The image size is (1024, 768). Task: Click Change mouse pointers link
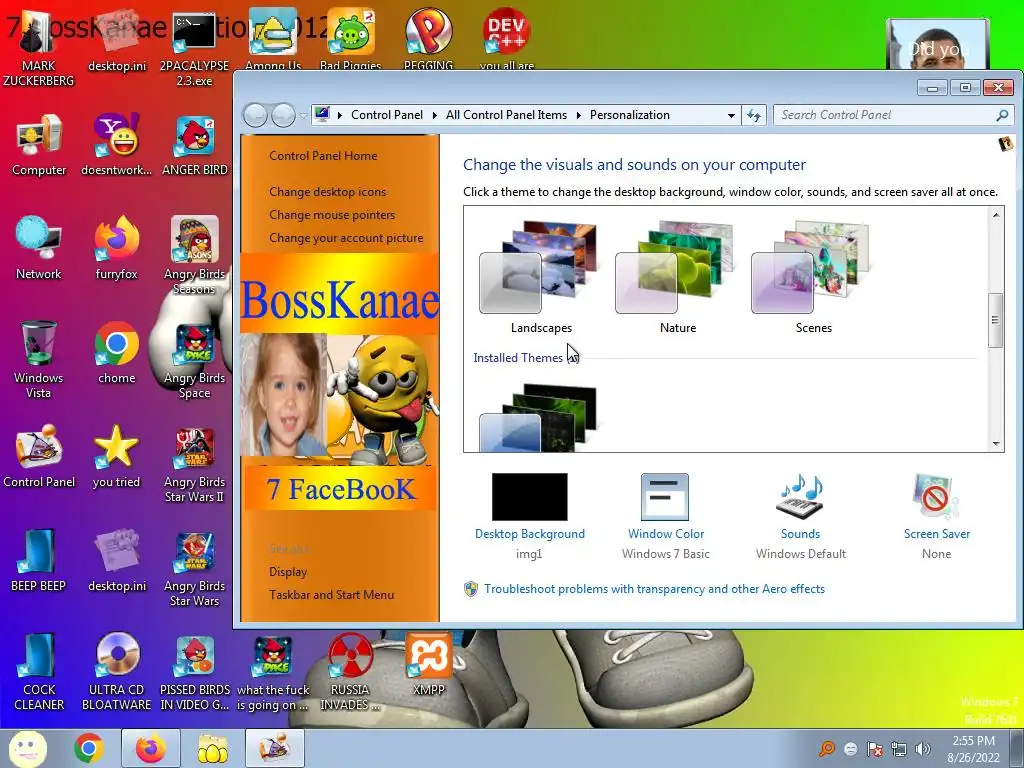click(332, 215)
